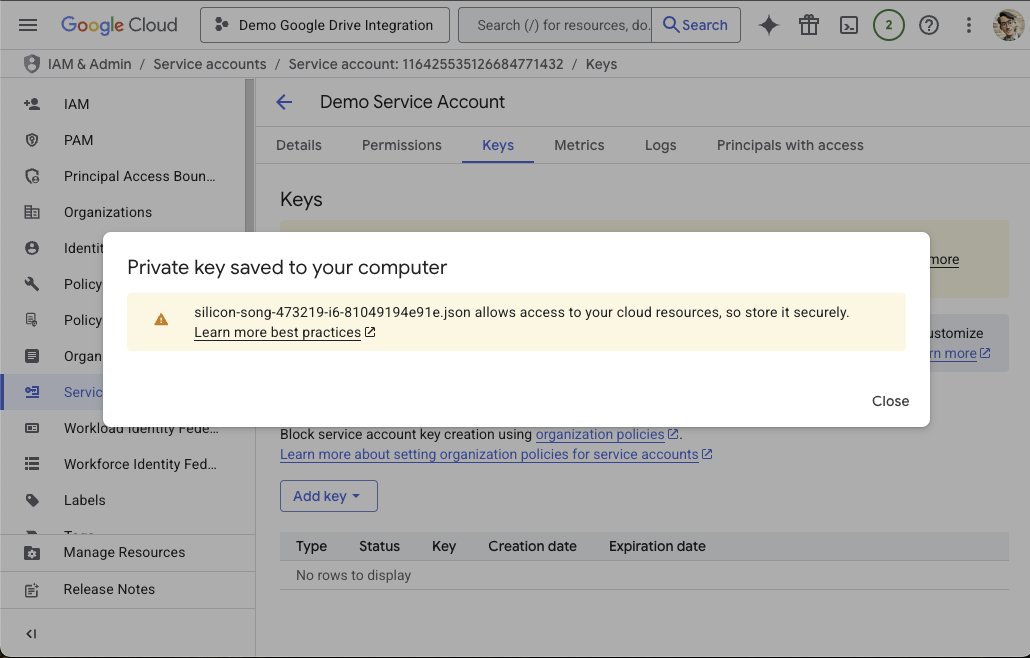Open the user account avatar
1030x658 pixels.
pyautogui.click(x=1008, y=25)
